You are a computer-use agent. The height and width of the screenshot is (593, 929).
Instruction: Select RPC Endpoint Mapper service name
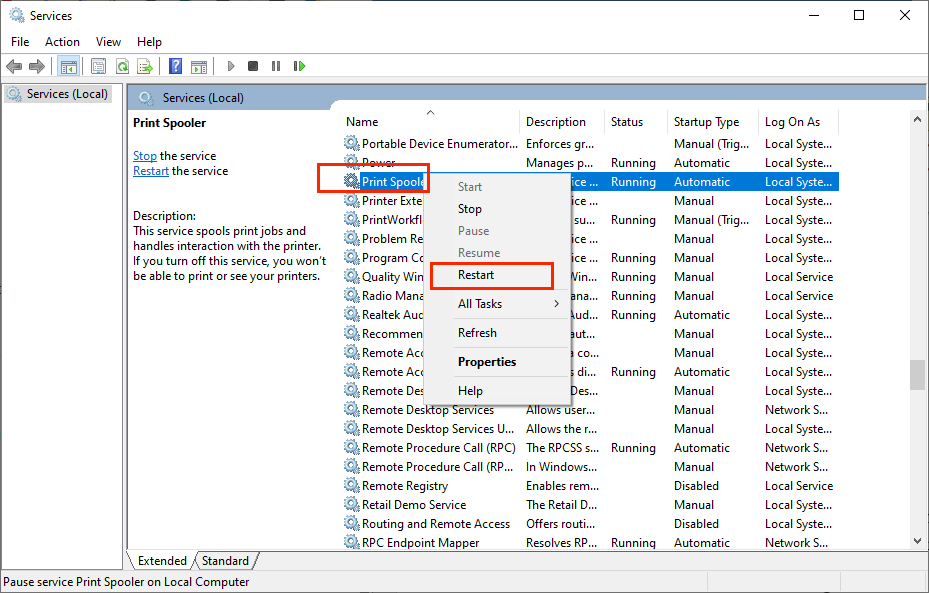421,543
